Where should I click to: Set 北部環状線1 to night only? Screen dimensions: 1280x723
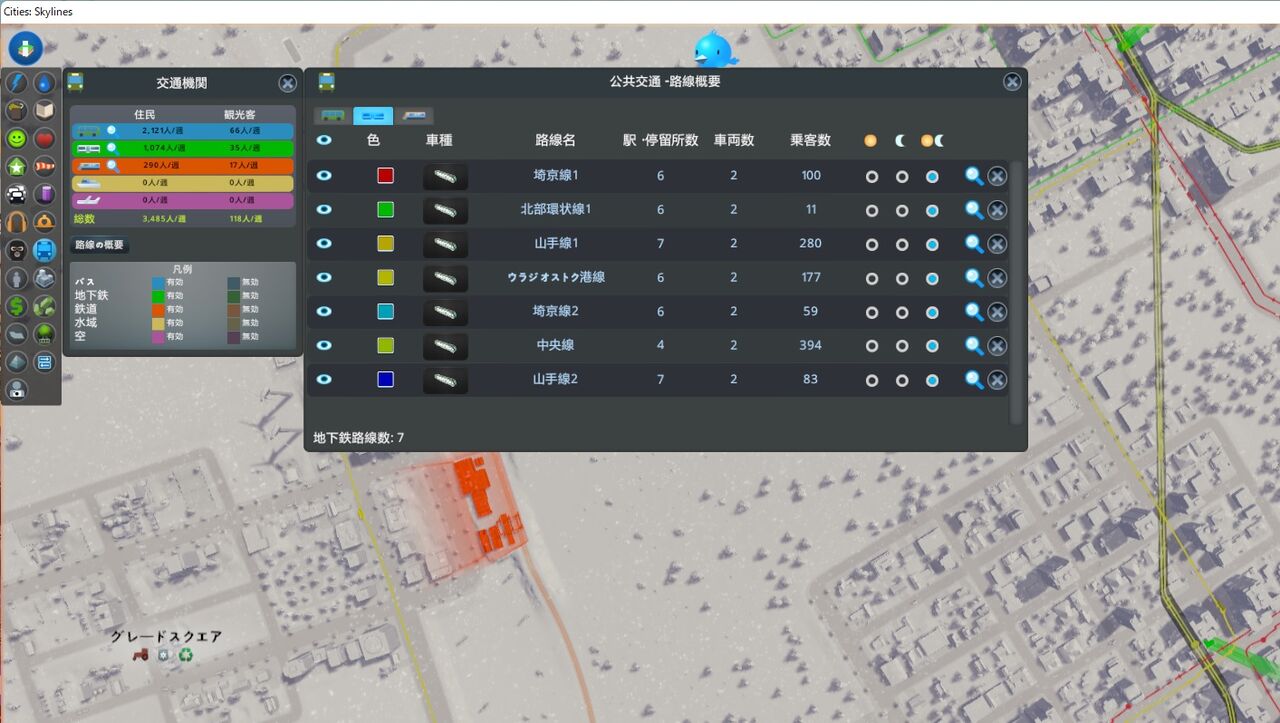902,210
